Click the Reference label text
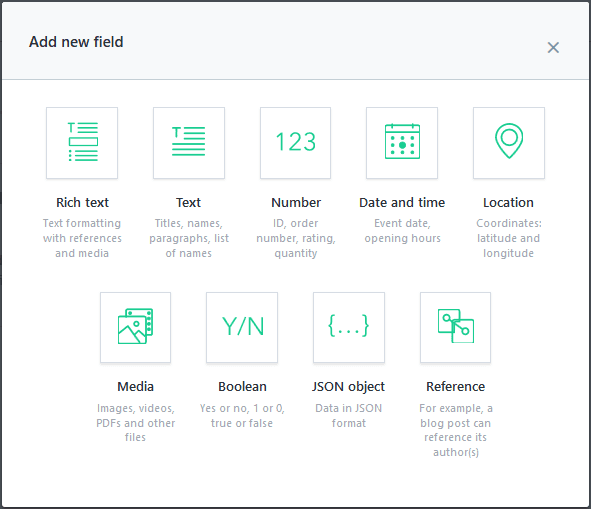The height and width of the screenshot is (509, 591). [455, 386]
